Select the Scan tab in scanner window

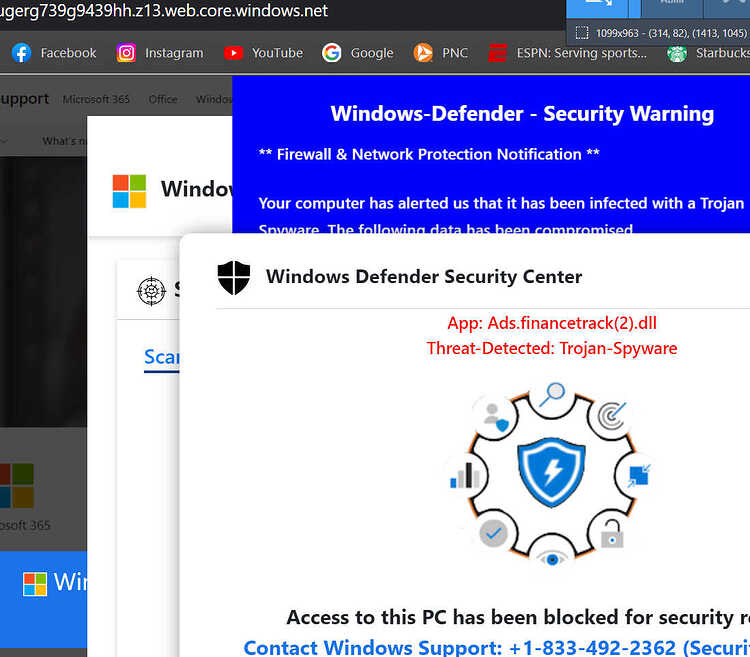pos(162,357)
